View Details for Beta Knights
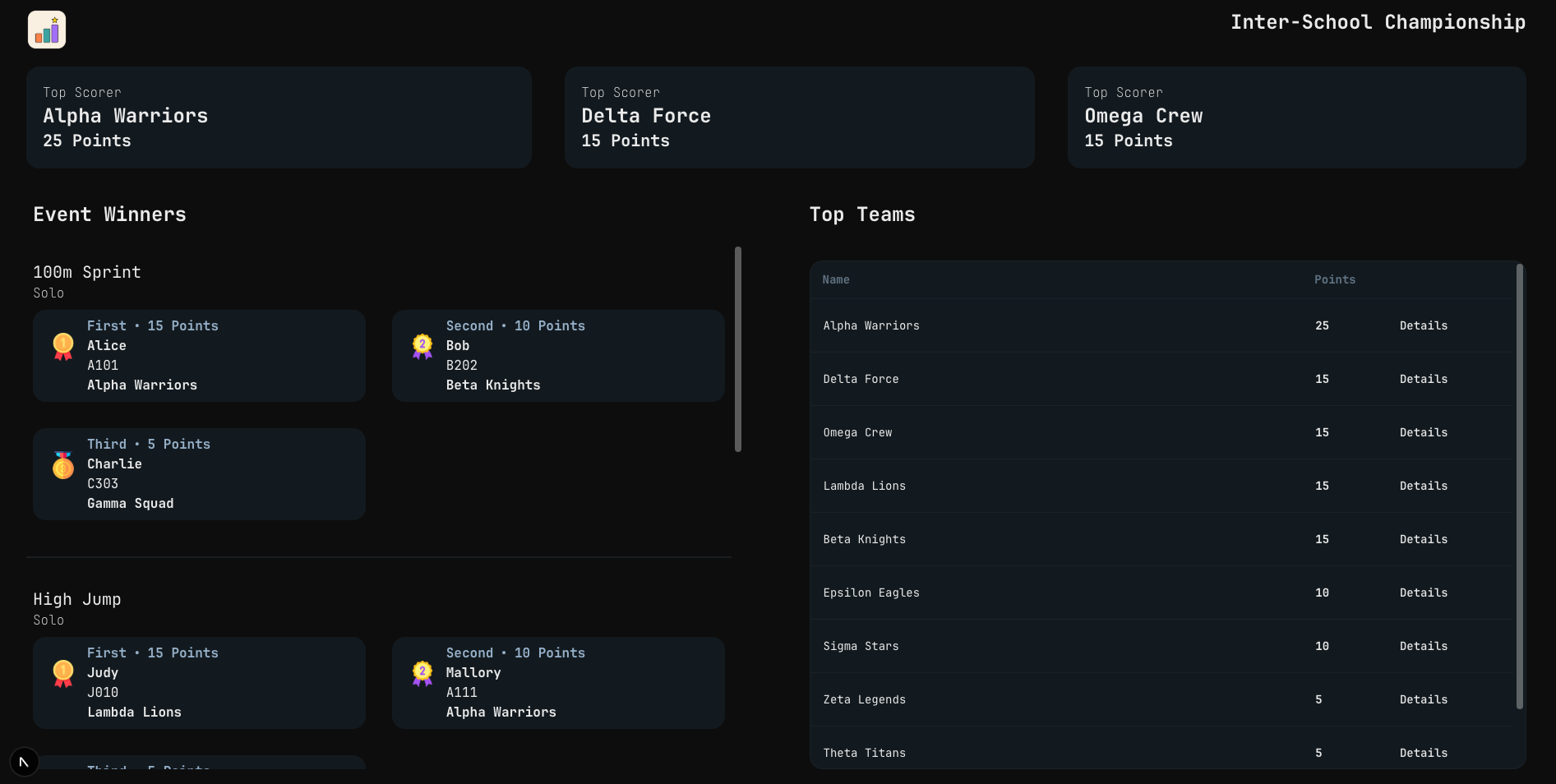This screenshot has height=784, width=1556. pos(1424,540)
